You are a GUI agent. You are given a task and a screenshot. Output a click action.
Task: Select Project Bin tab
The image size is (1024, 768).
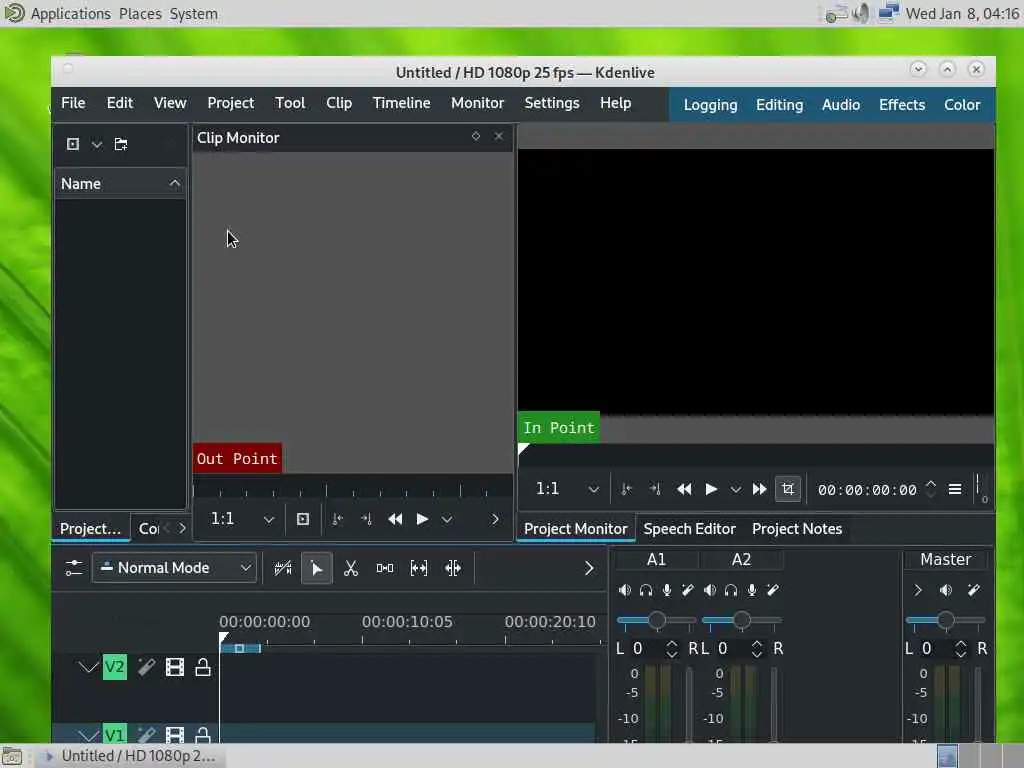[x=91, y=529]
